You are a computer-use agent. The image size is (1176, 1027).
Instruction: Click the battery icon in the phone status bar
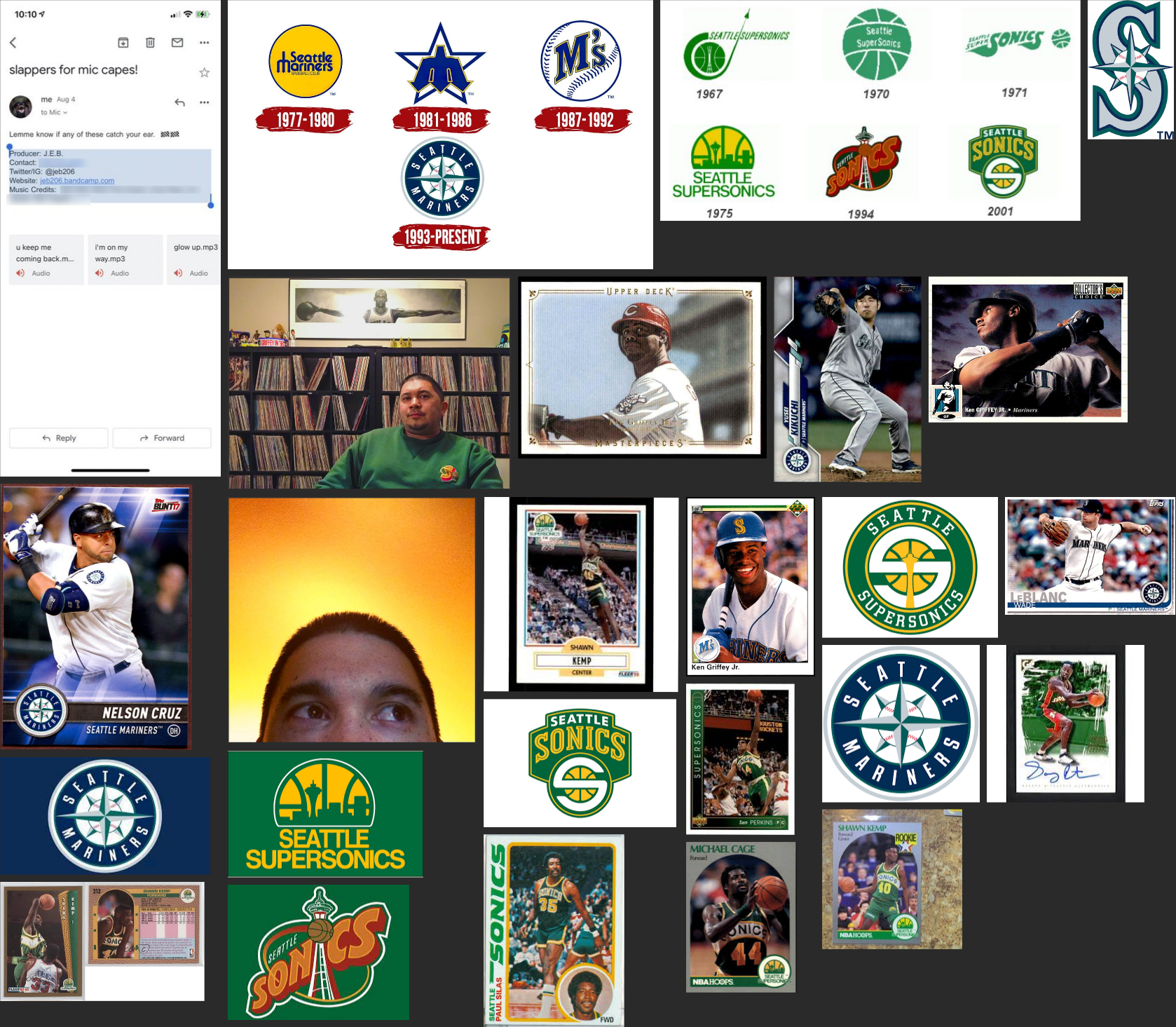tap(203, 14)
